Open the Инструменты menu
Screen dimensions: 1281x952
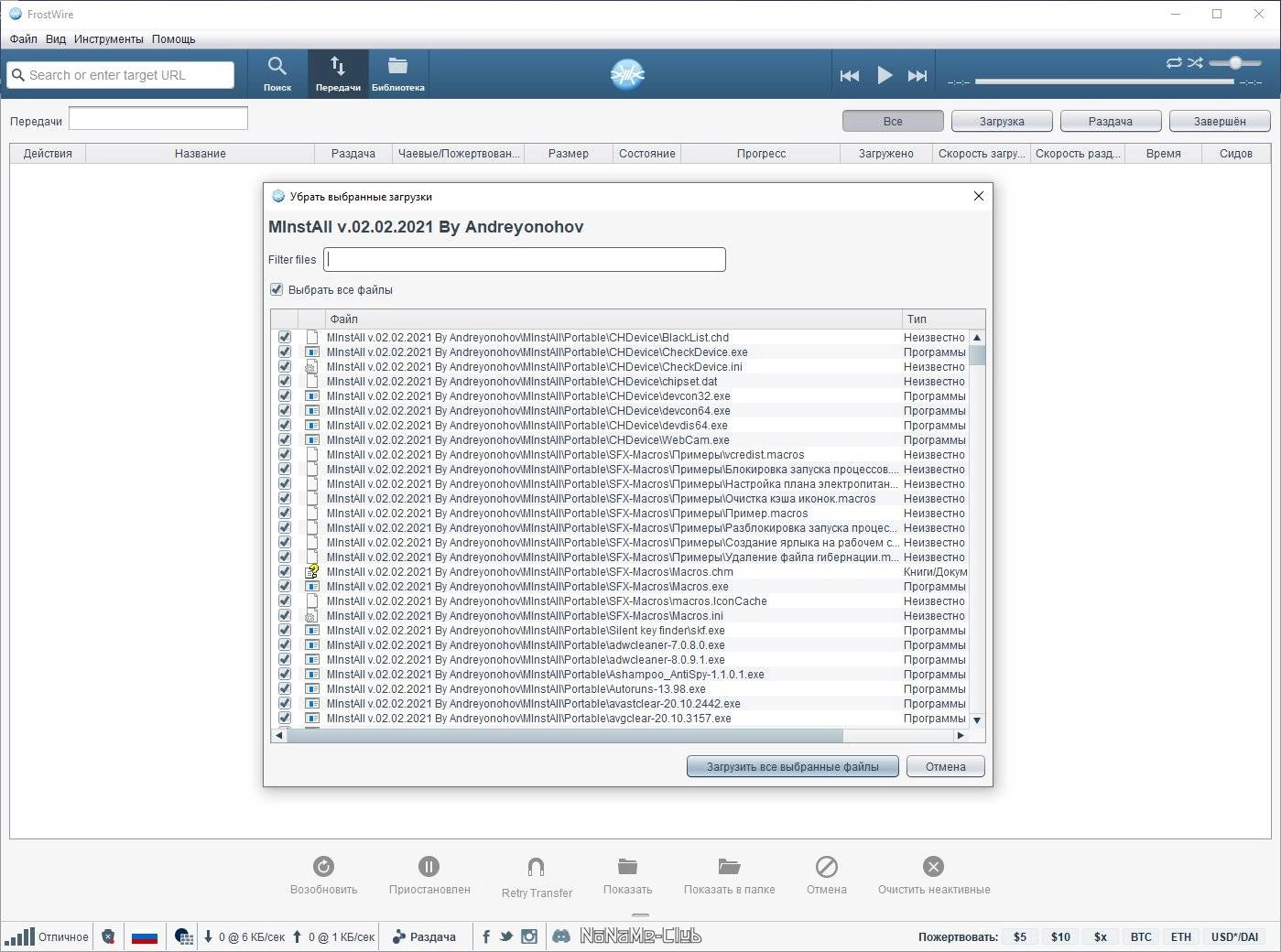click(x=109, y=38)
